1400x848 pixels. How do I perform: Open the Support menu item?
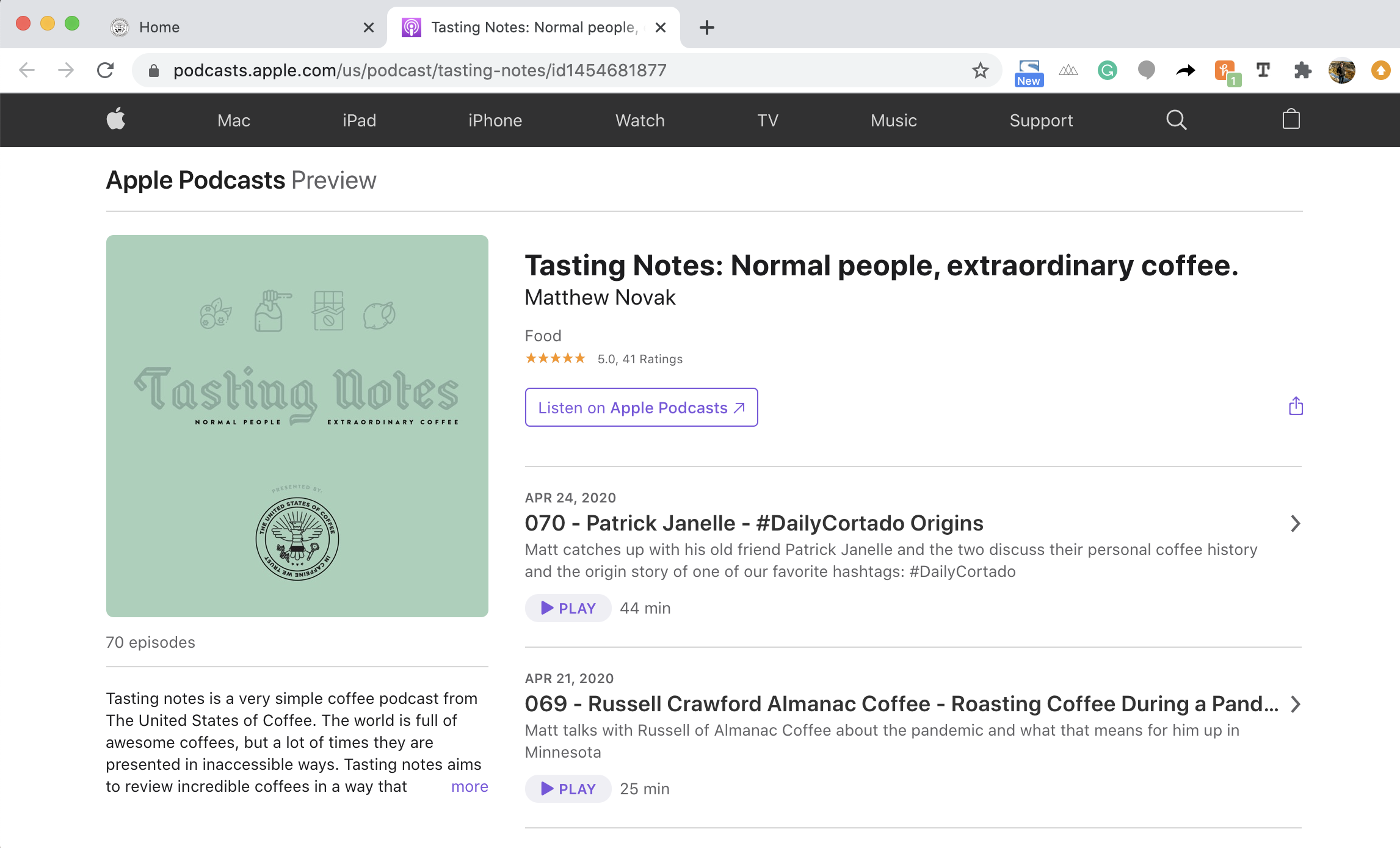(x=1041, y=121)
